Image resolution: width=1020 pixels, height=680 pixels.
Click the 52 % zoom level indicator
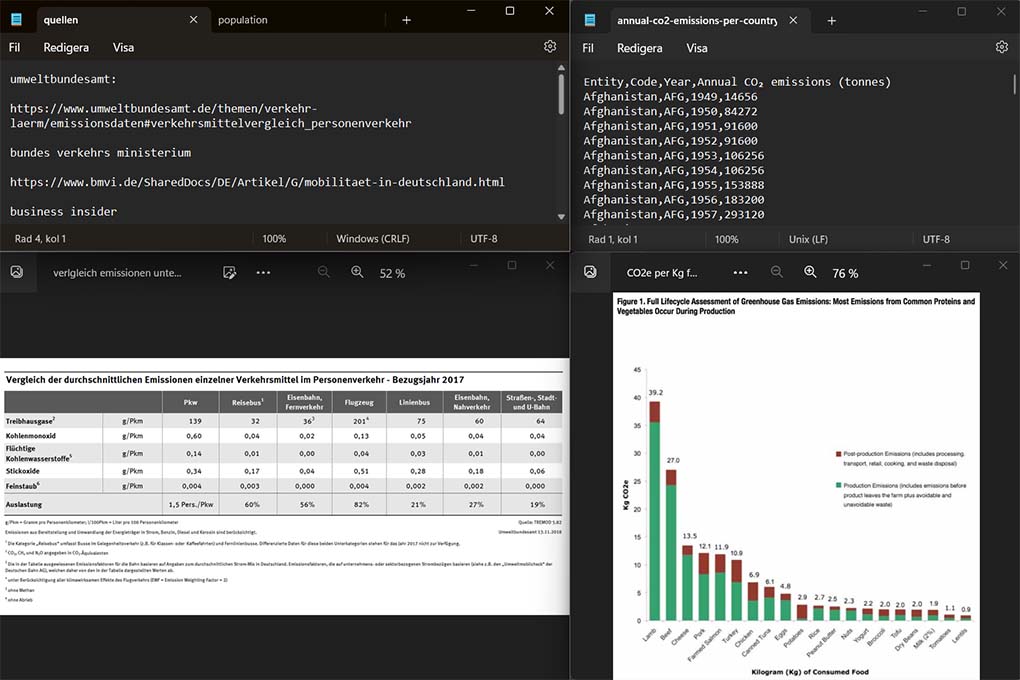pyautogui.click(x=392, y=273)
